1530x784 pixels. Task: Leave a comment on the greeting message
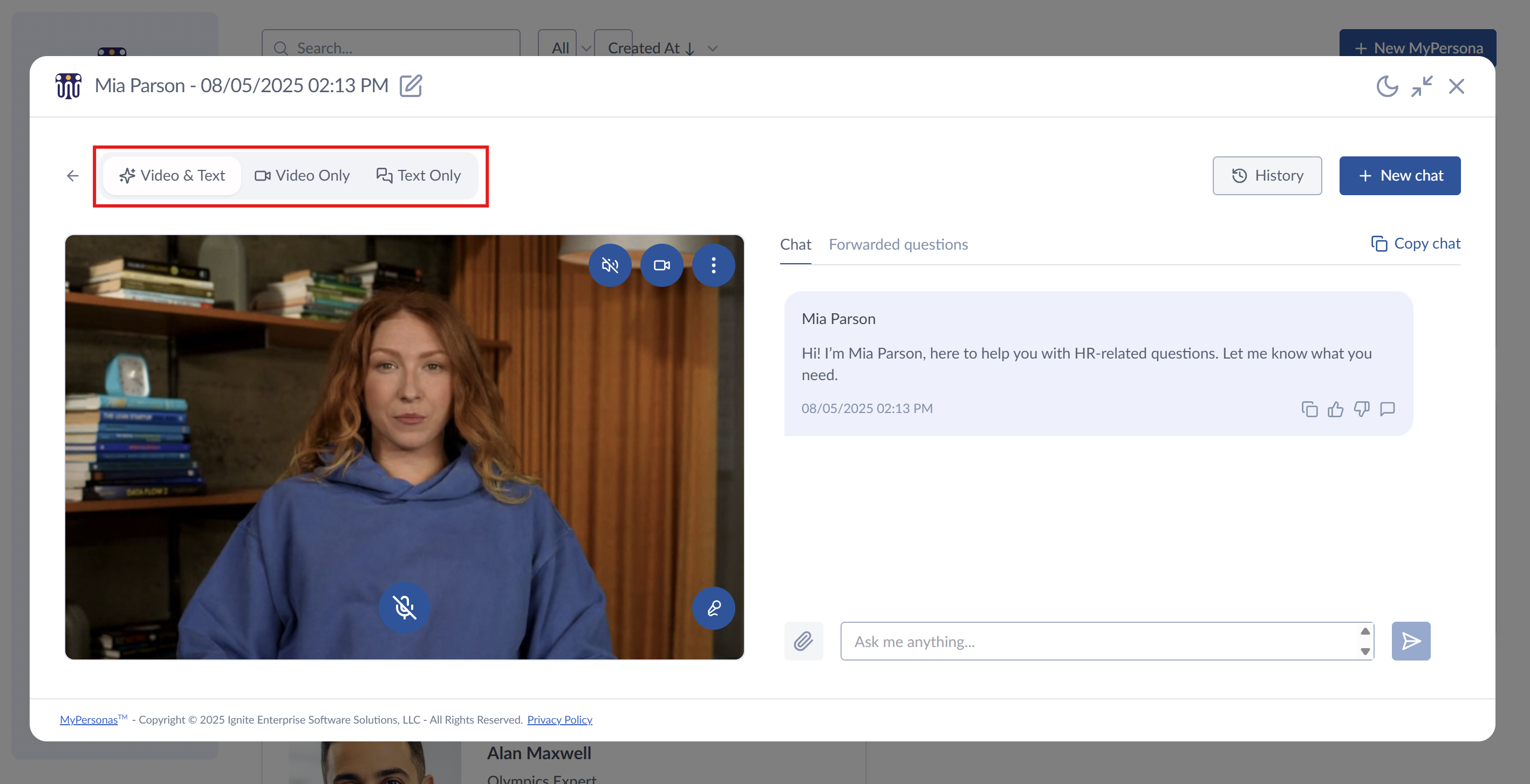click(x=1388, y=409)
